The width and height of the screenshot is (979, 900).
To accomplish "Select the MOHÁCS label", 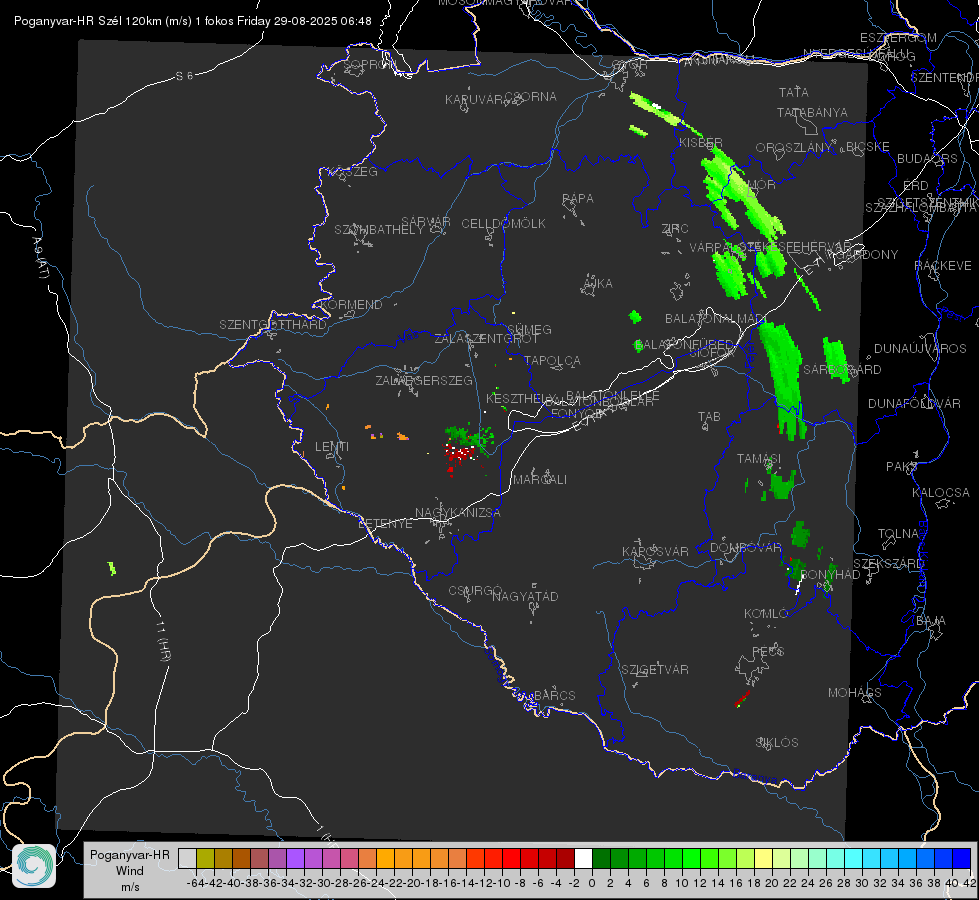I will pos(855,693).
